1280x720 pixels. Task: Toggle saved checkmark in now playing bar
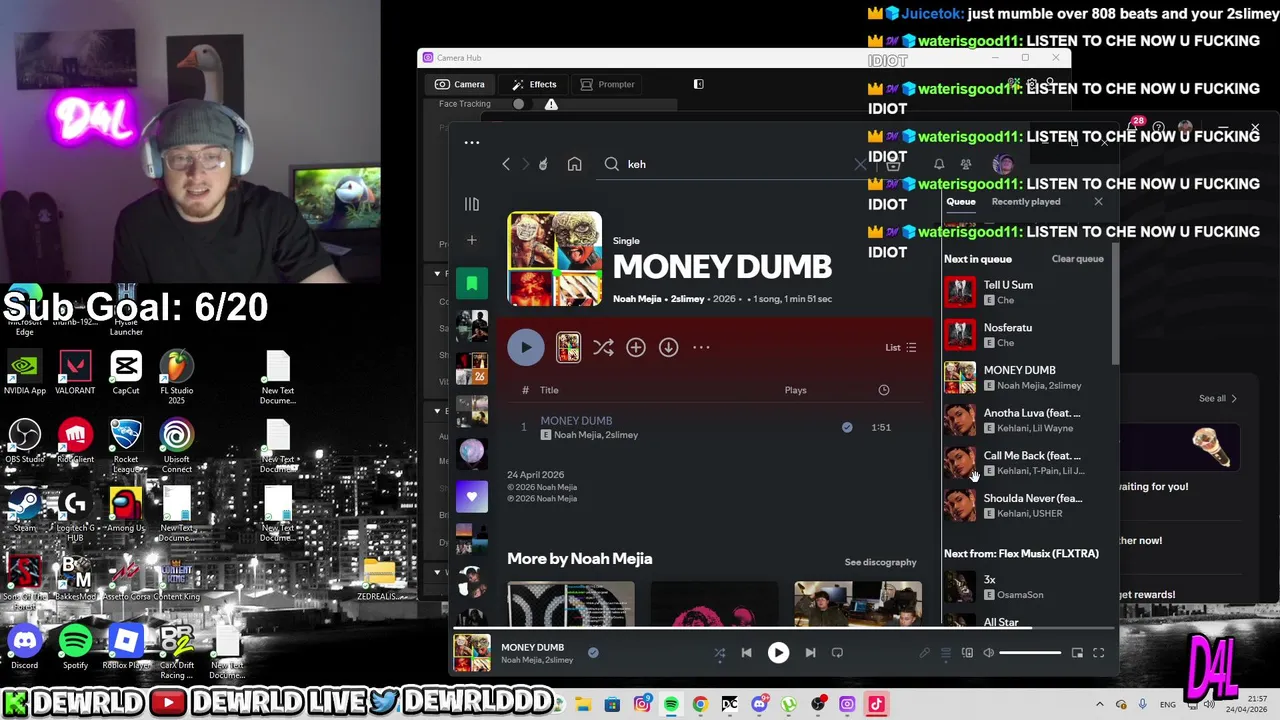click(x=593, y=653)
